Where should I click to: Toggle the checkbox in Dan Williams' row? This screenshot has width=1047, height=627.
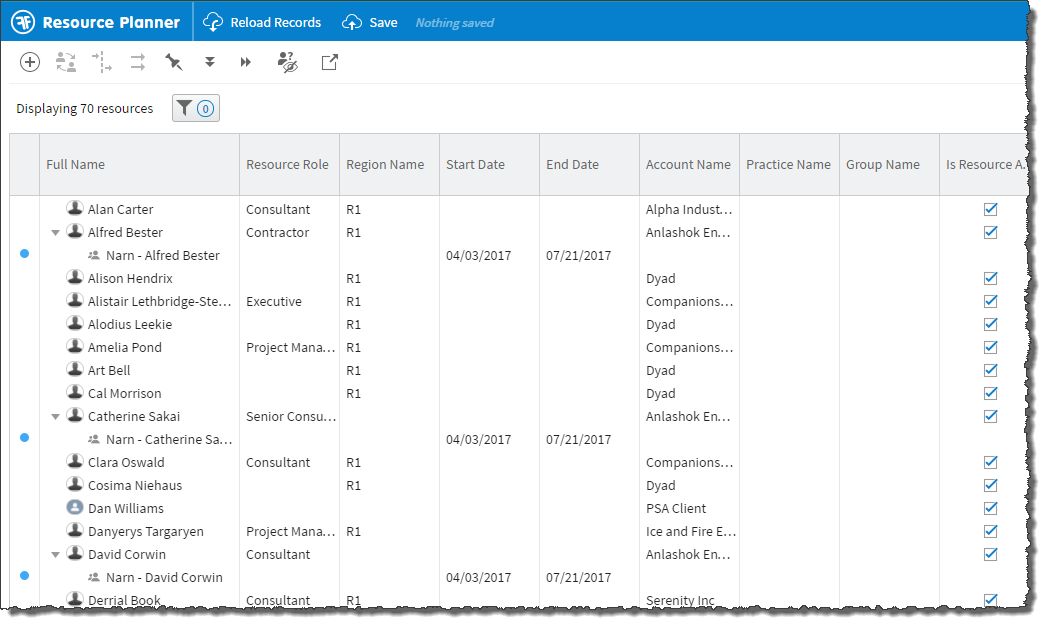click(991, 509)
